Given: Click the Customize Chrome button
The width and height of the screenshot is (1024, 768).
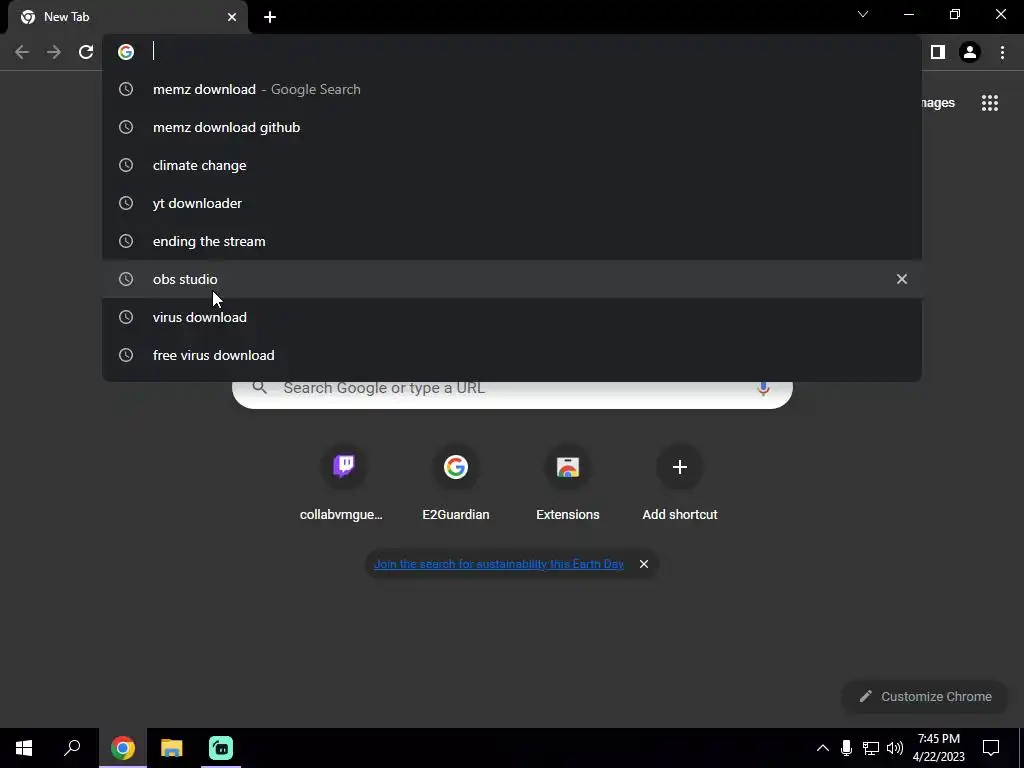Looking at the screenshot, I should pyautogui.click(x=925, y=696).
